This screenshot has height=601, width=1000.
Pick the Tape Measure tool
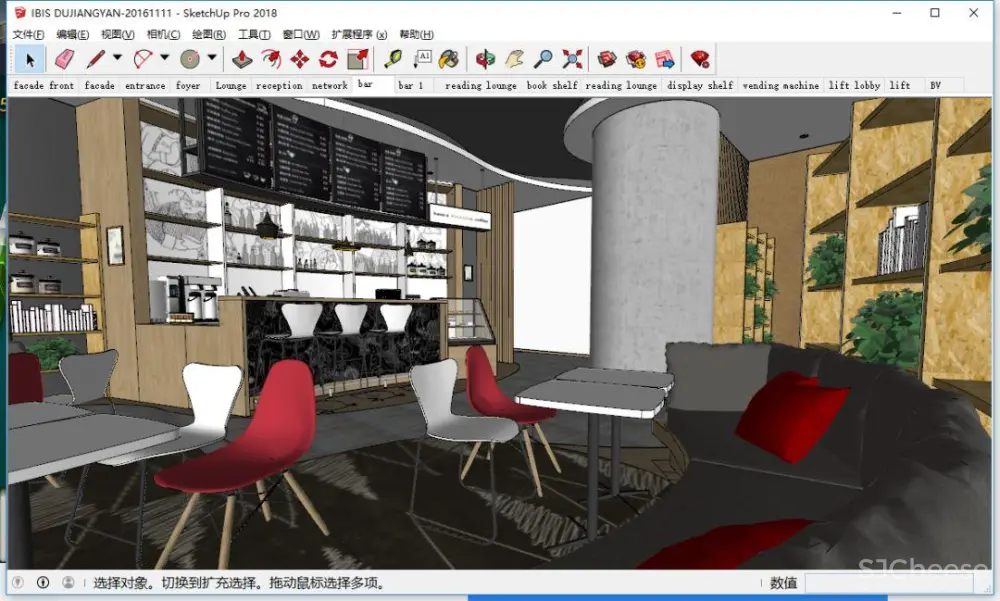[392, 59]
